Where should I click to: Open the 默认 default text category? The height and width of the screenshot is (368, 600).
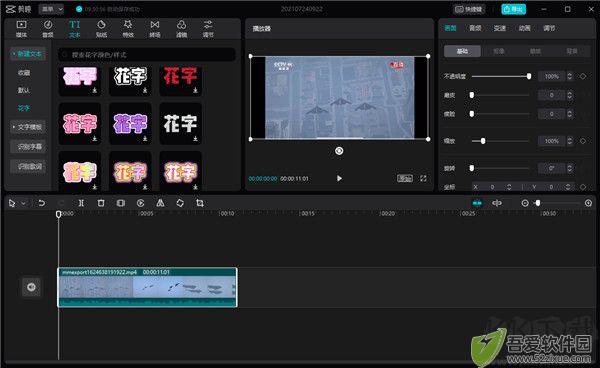point(24,90)
